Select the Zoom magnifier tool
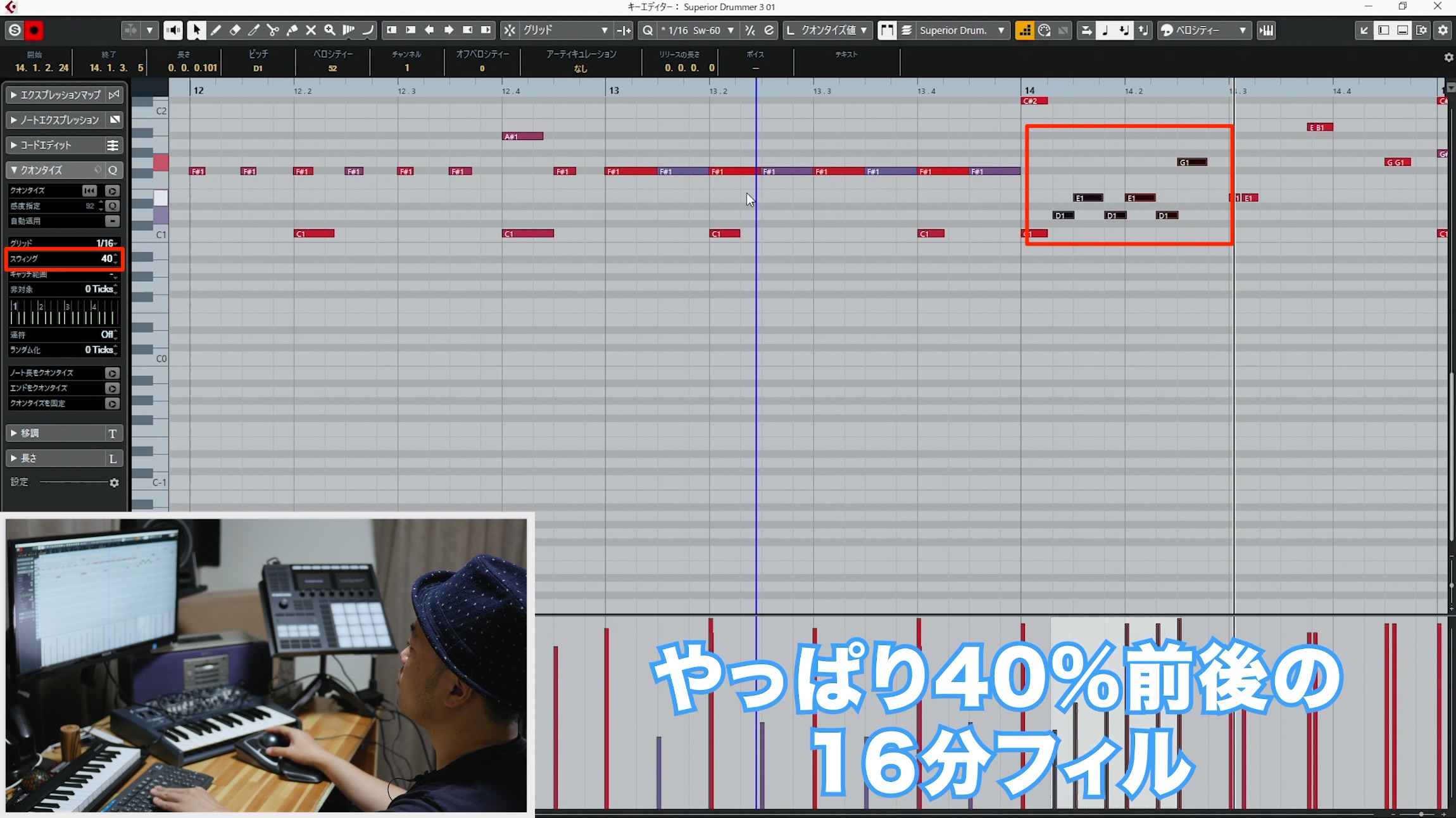This screenshot has height=818, width=1456. pos(330,30)
